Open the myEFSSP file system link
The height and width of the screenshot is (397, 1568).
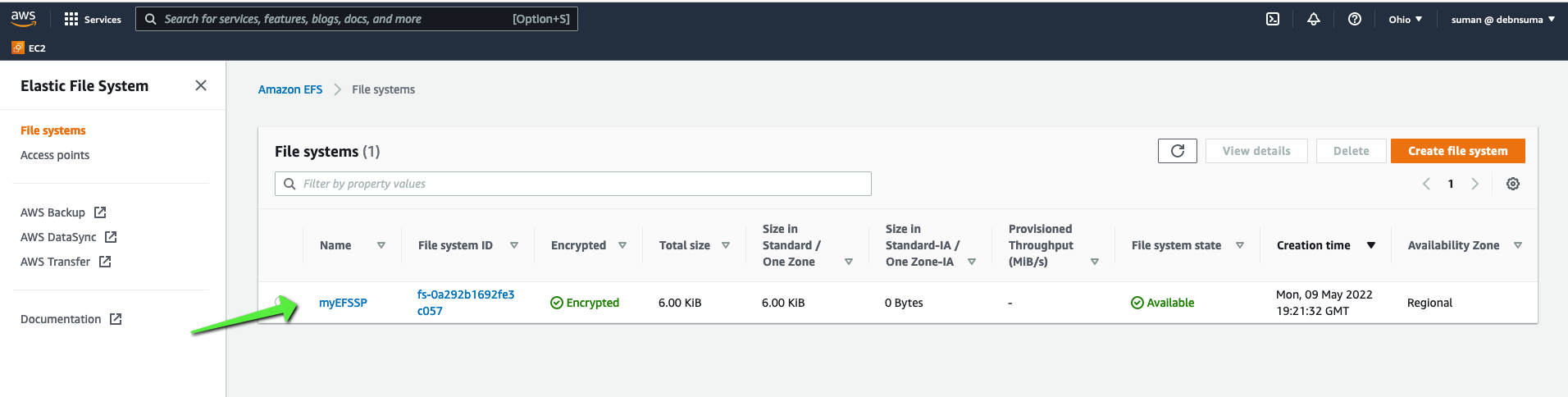click(343, 303)
